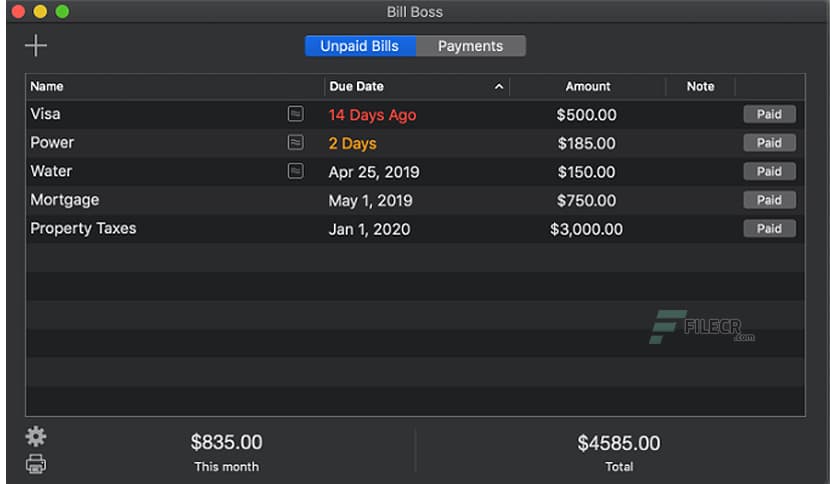Select the Unpaid Bills tab
Image resolution: width=836 pixels, height=484 pixels.
(360, 46)
